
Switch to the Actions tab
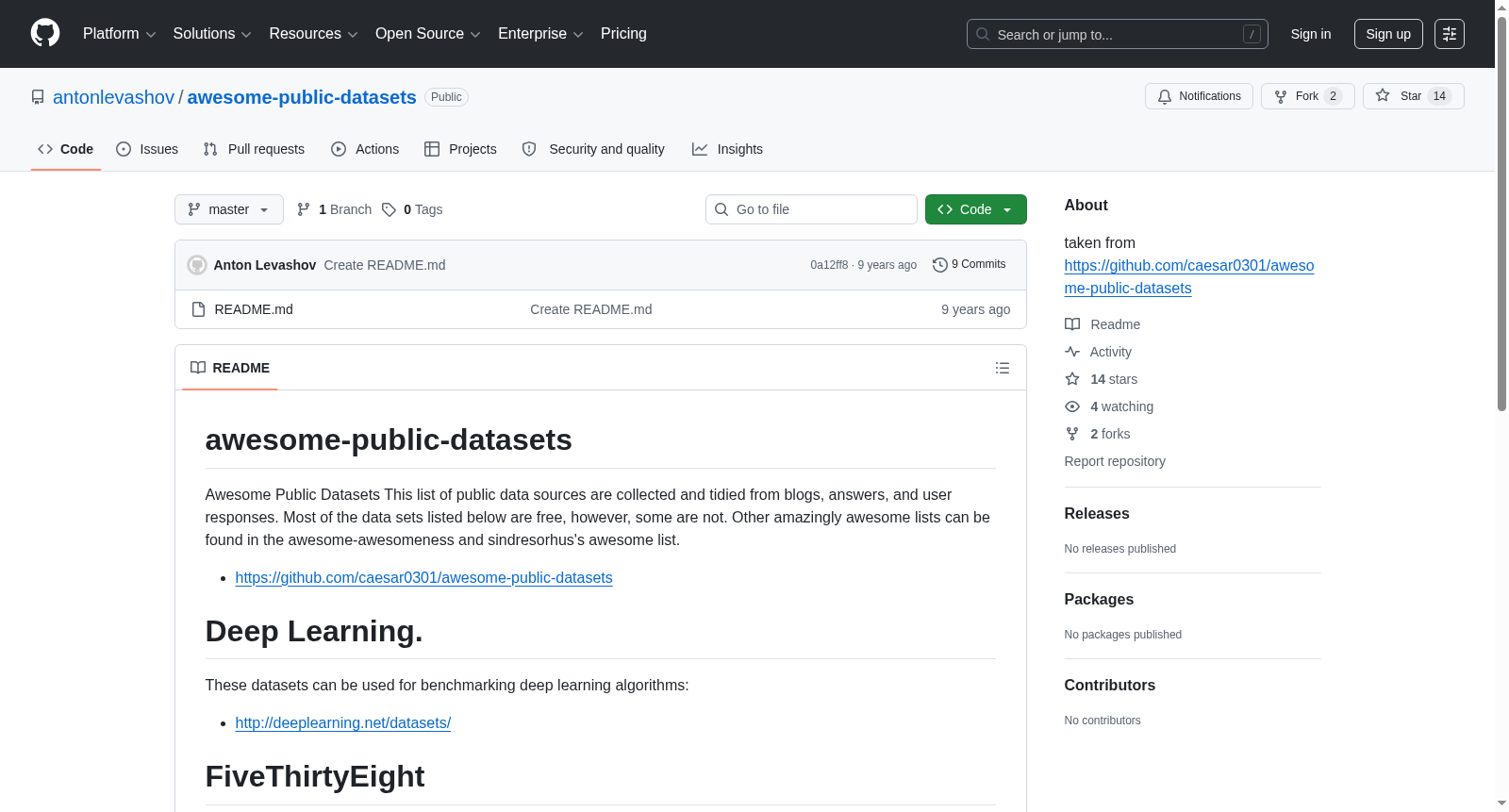[x=365, y=149]
